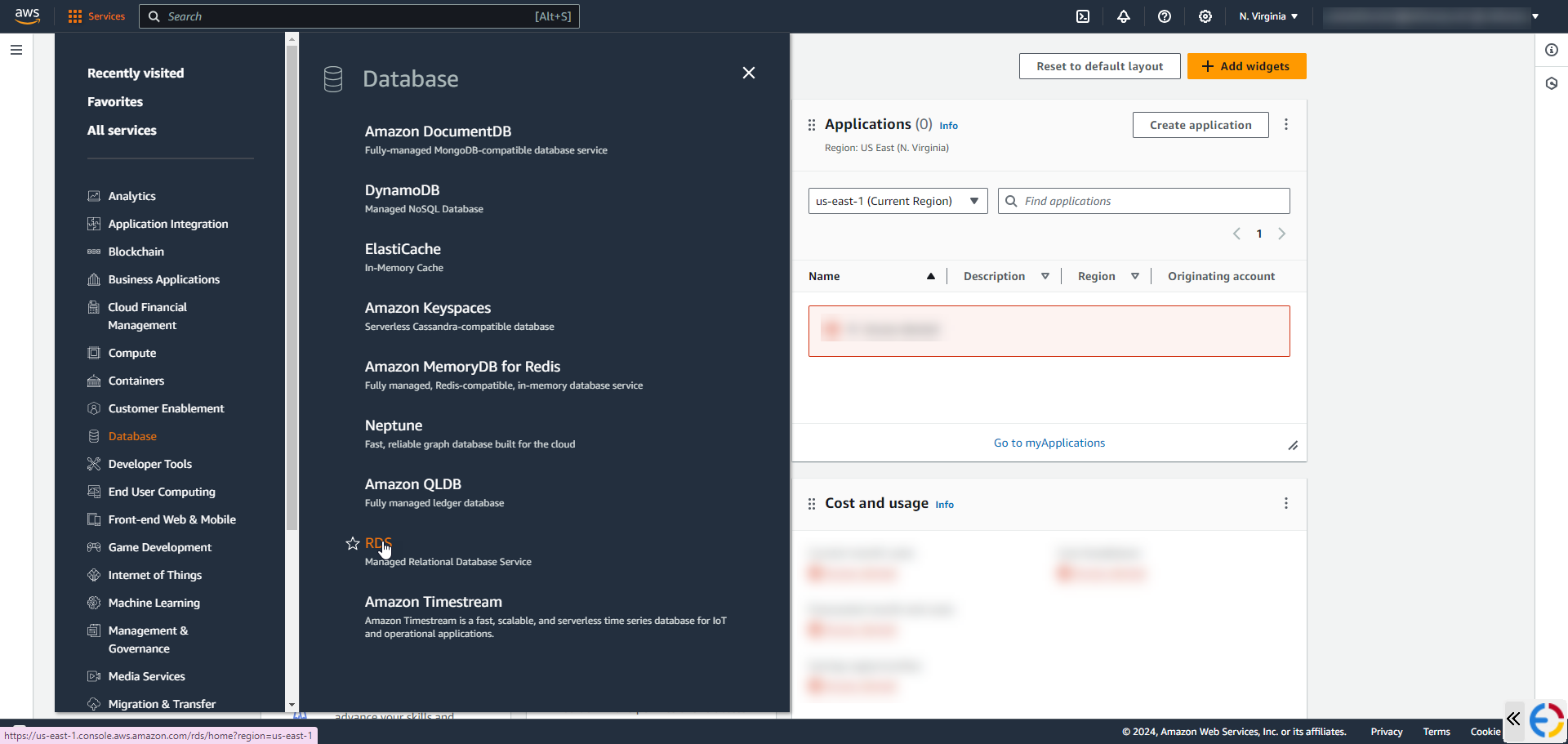
Task: Open the settings gear in top bar
Action: click(1205, 16)
